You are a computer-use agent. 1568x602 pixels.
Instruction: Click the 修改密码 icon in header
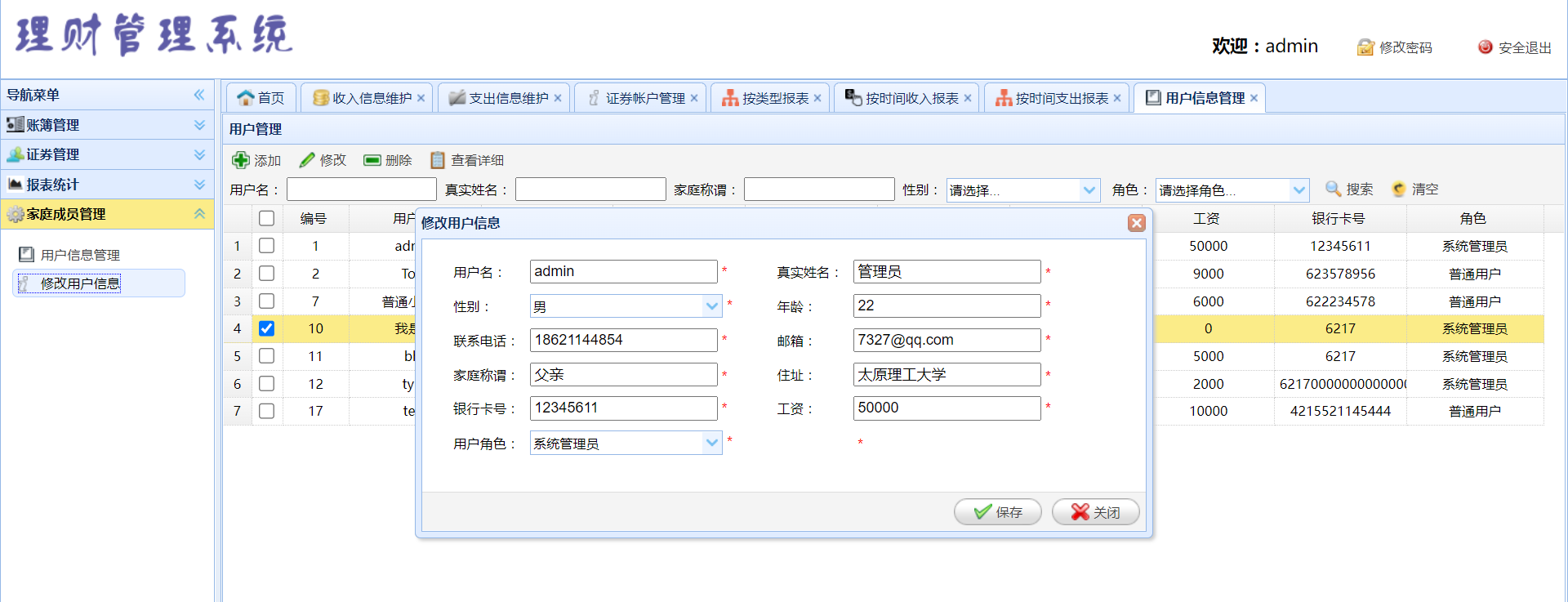pos(1365,47)
